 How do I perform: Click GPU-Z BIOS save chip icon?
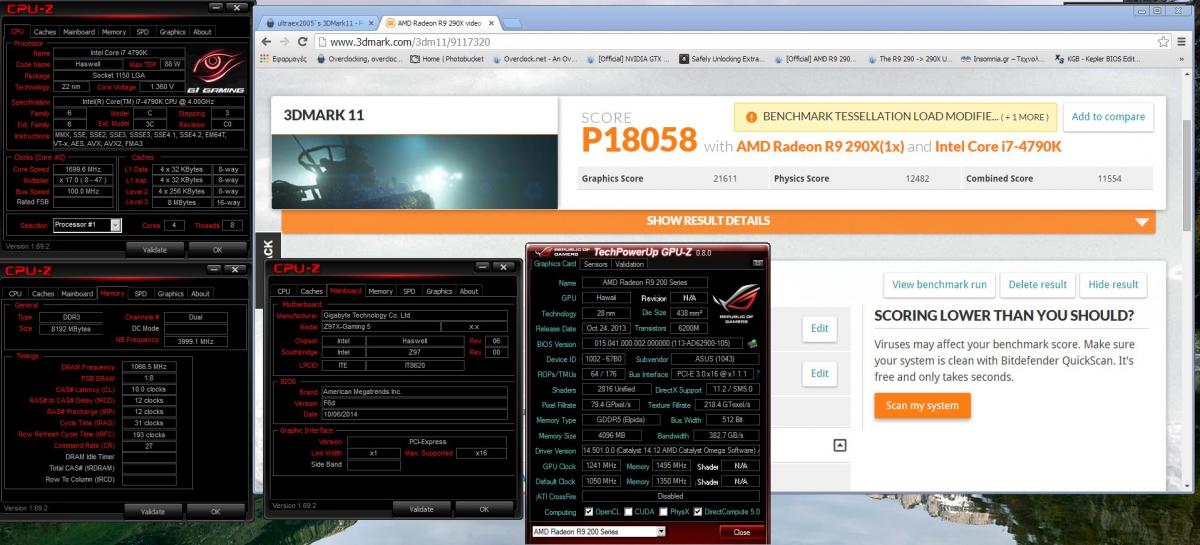[752, 343]
